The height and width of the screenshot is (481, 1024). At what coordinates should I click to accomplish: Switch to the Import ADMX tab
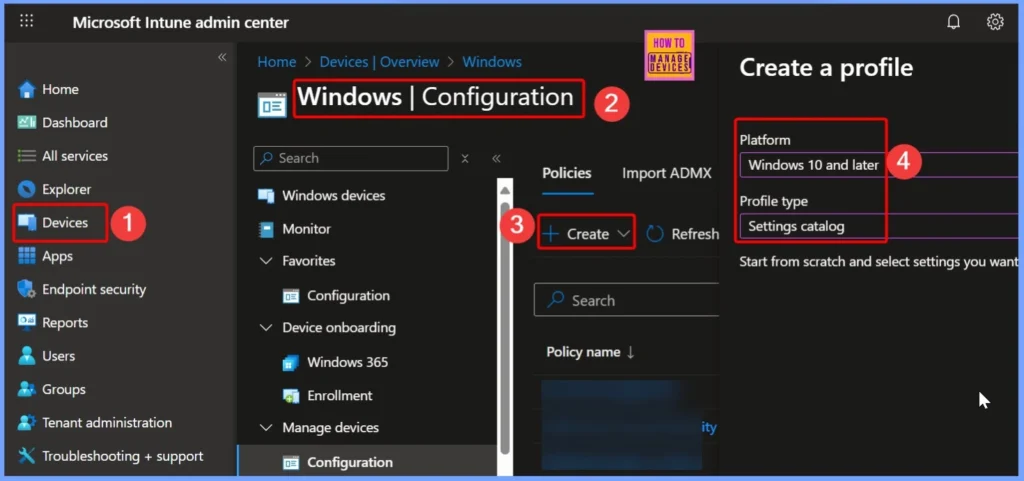(x=666, y=173)
